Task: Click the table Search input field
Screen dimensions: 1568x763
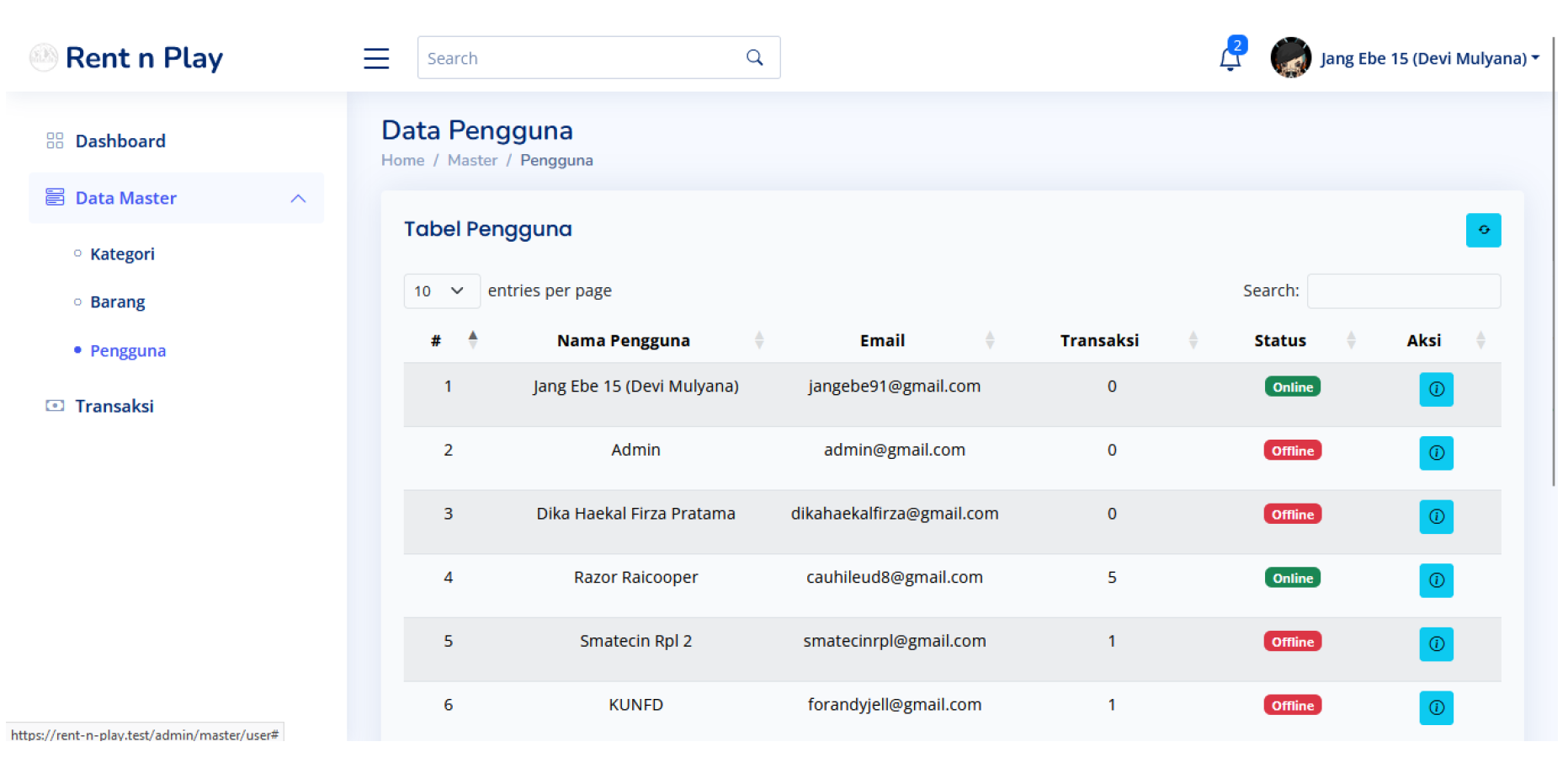Action: click(1403, 291)
